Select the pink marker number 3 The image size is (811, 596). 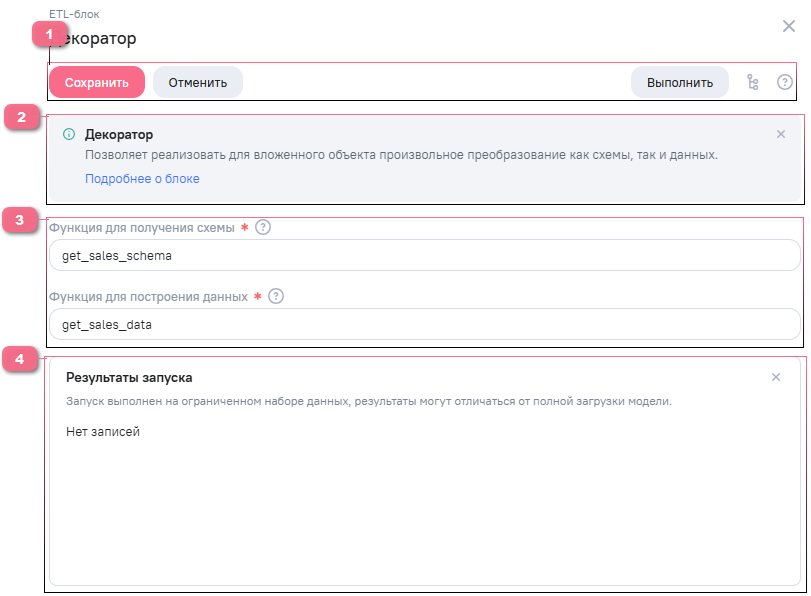tap(19, 220)
